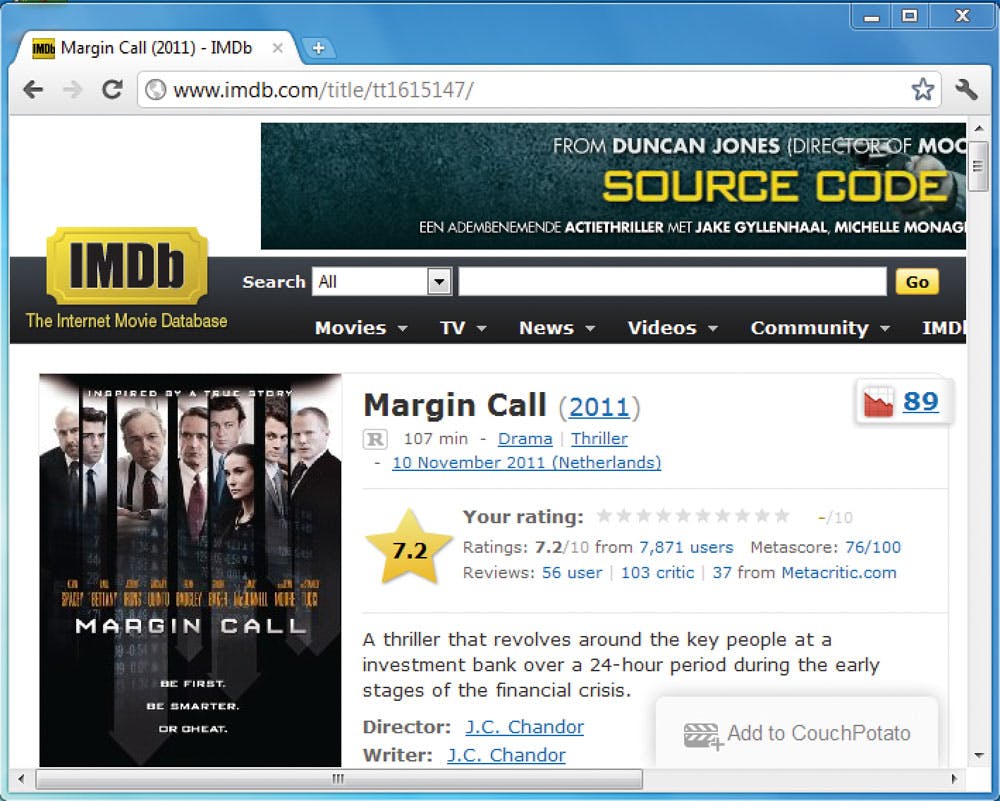1000x801 pixels.
Task: Click the Margin Call movie poster
Action: click(190, 570)
